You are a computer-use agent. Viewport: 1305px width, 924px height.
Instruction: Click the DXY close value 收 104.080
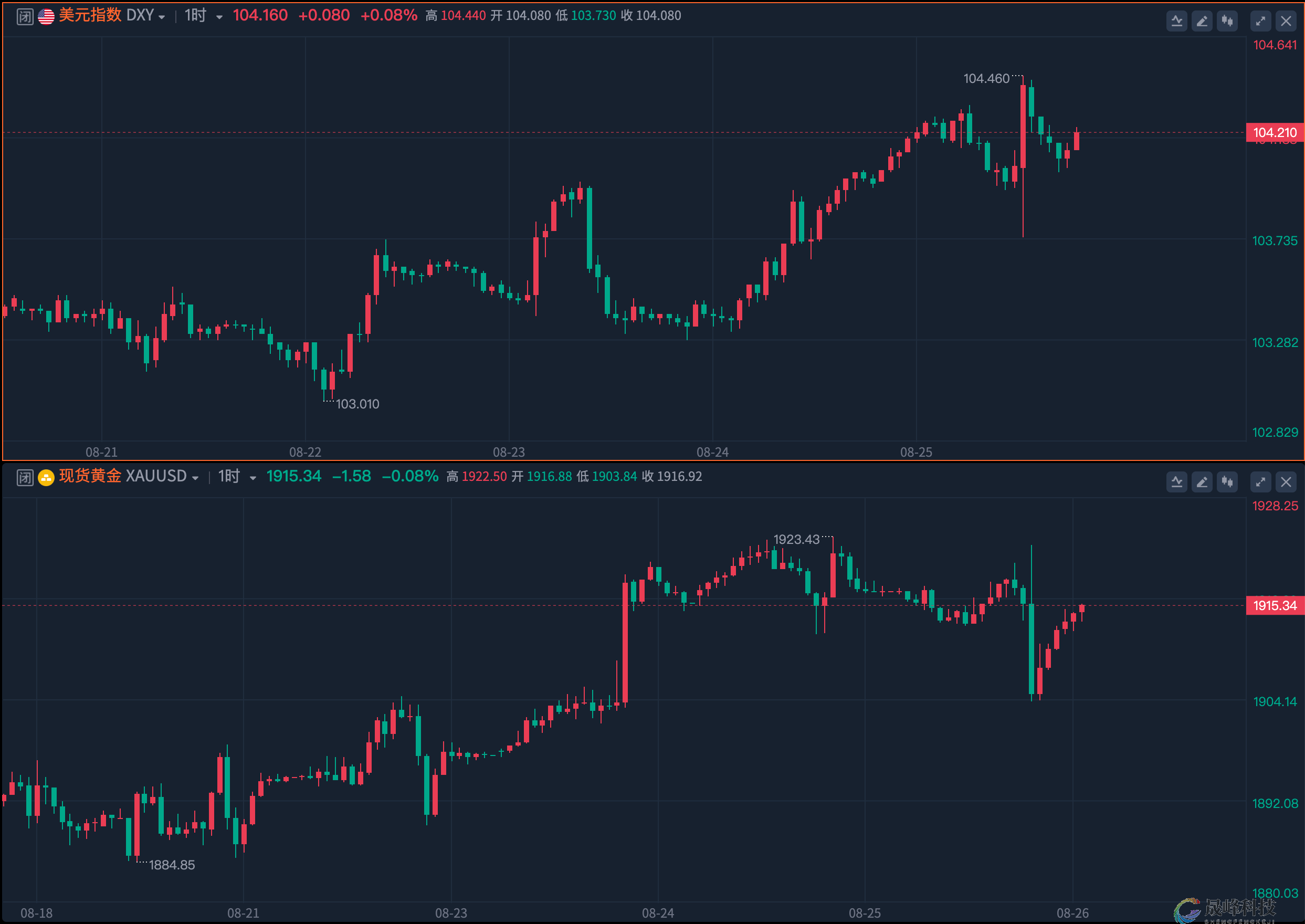tap(651, 16)
